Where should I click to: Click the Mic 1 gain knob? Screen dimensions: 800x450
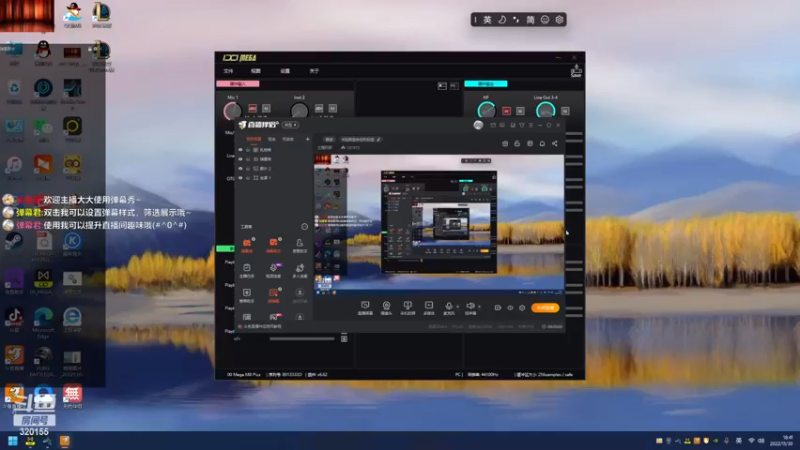pos(233,111)
